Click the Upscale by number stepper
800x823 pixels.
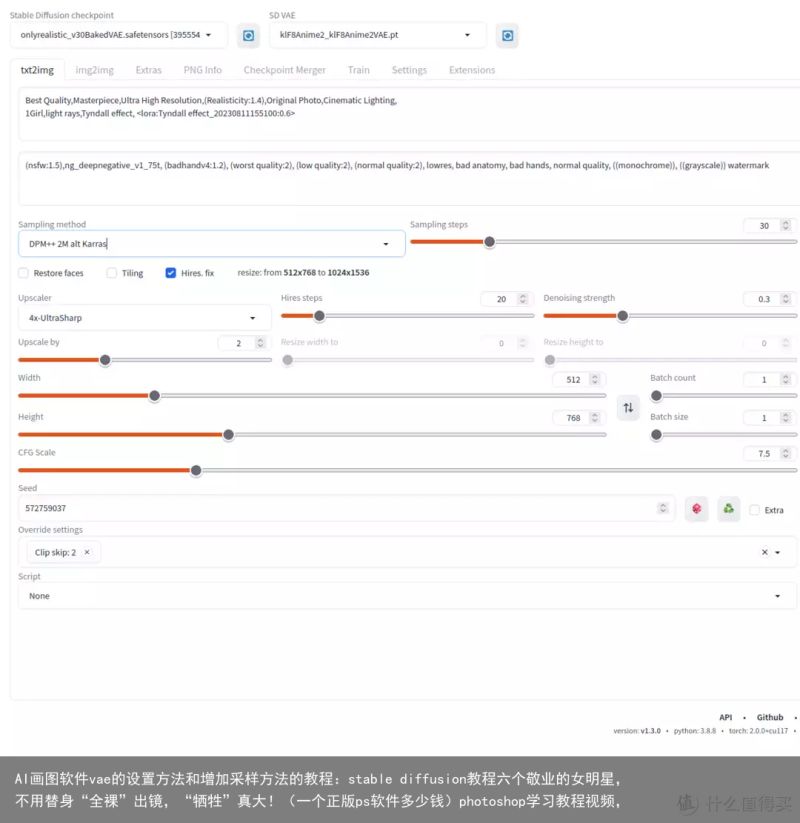260,343
